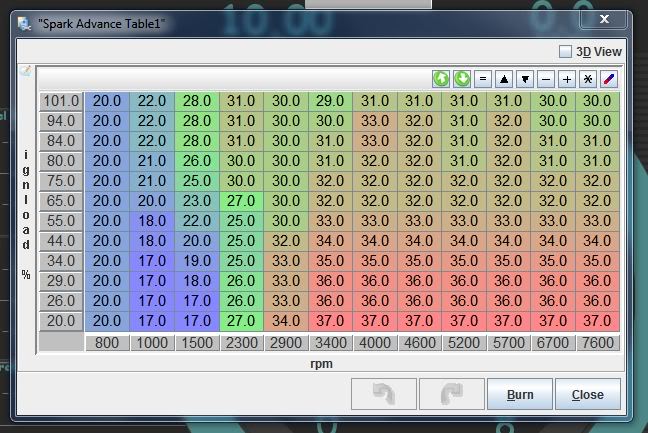Image resolution: width=648 pixels, height=433 pixels.
Task: Click the black up-triangle increment tool
Action: pyautogui.click(x=504, y=79)
